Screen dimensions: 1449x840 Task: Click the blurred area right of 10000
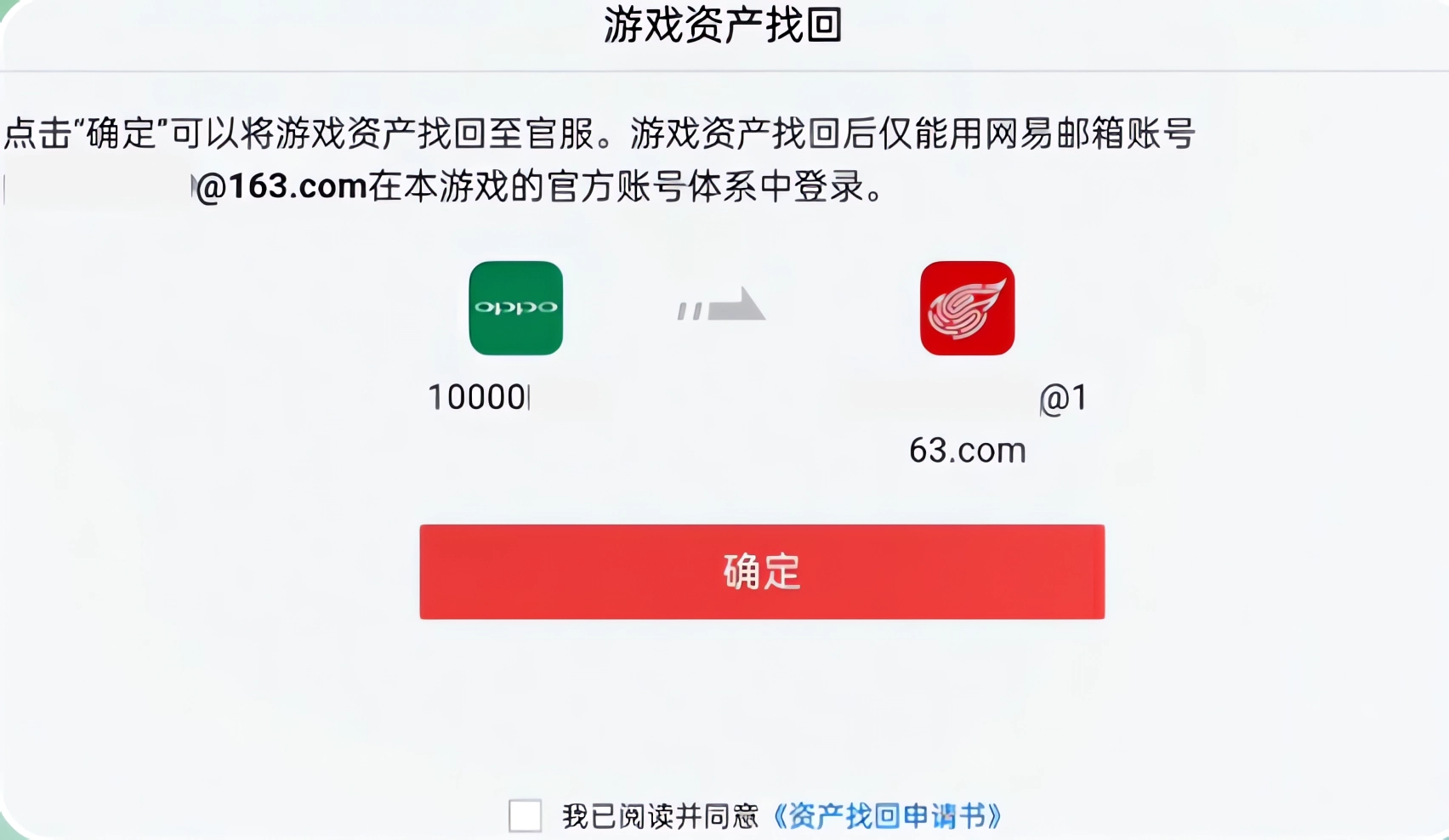point(565,397)
